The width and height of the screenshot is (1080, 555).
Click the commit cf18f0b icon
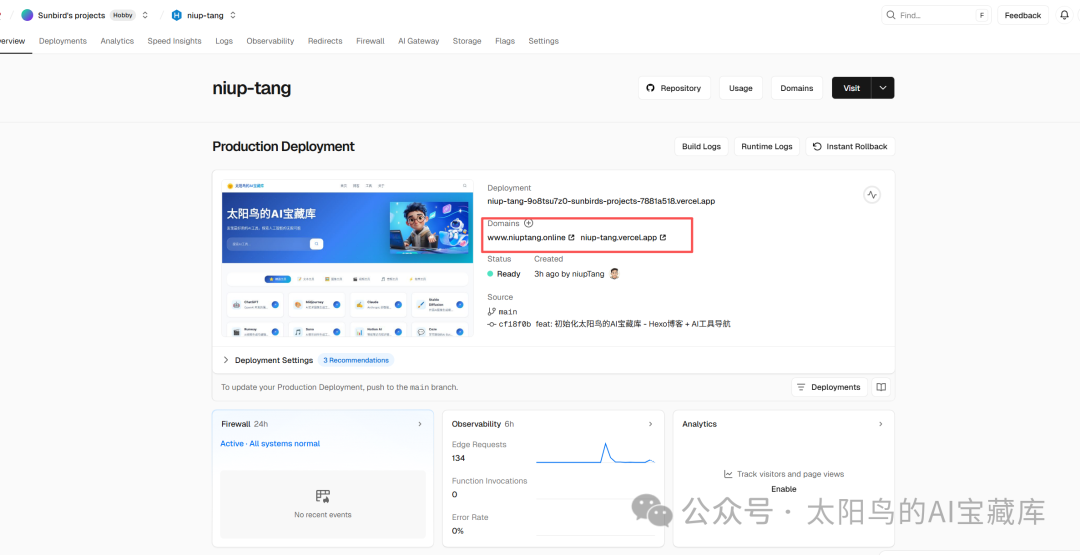[x=491, y=324]
